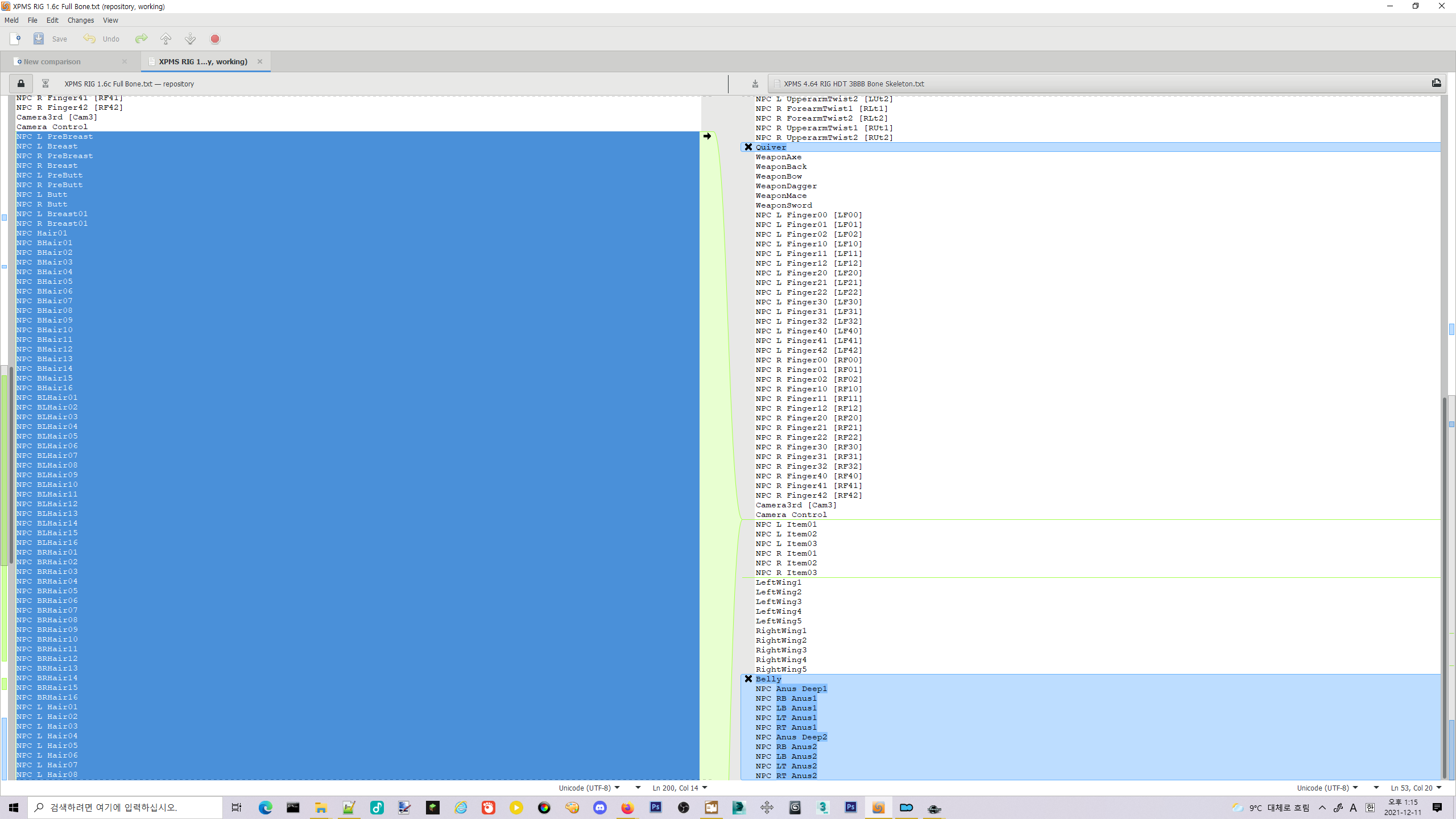The image size is (1456, 819).
Task: Click the line 'RightWing5' in right pane
Action: 781,669
